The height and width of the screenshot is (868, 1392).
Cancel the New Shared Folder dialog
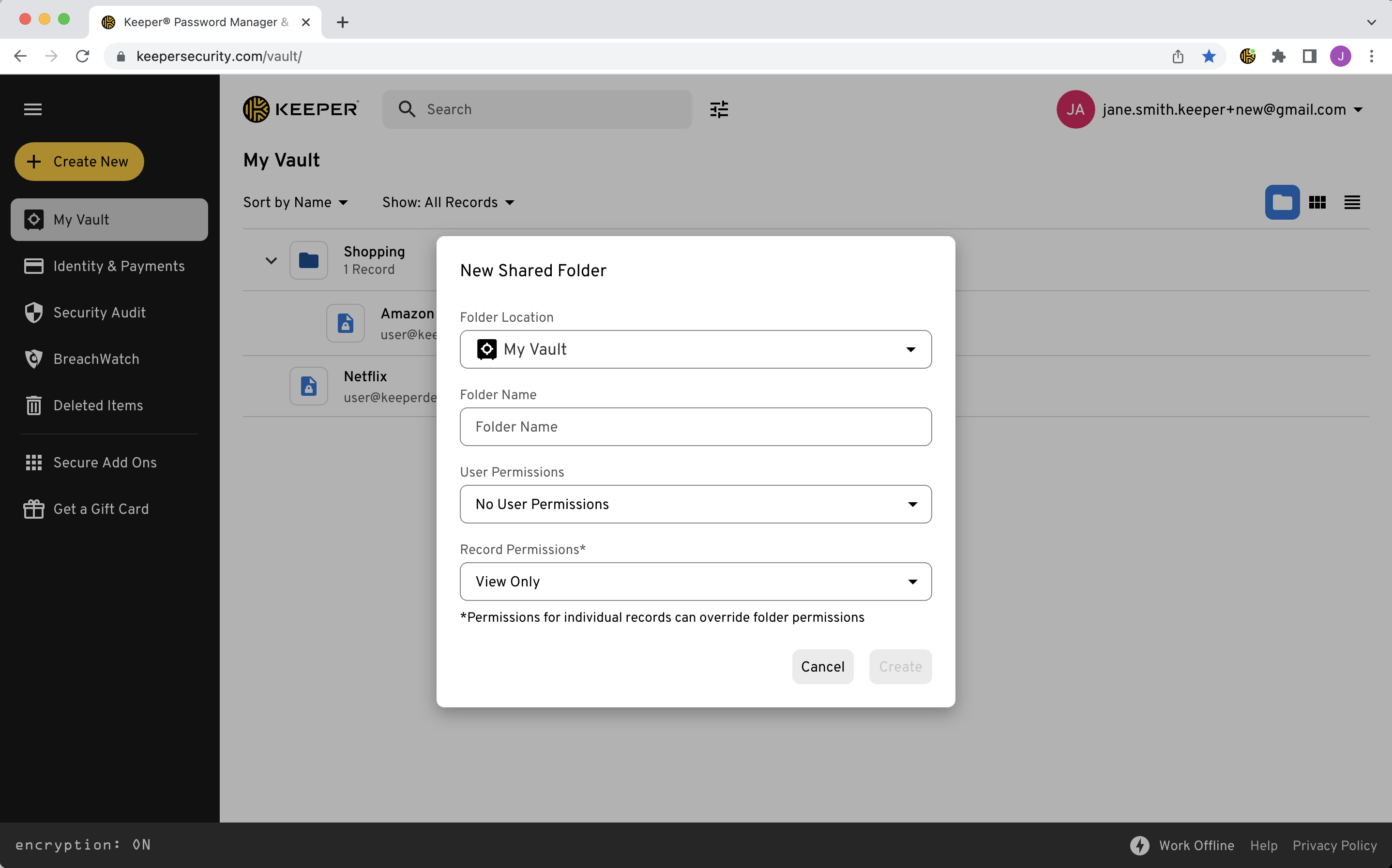(822, 667)
